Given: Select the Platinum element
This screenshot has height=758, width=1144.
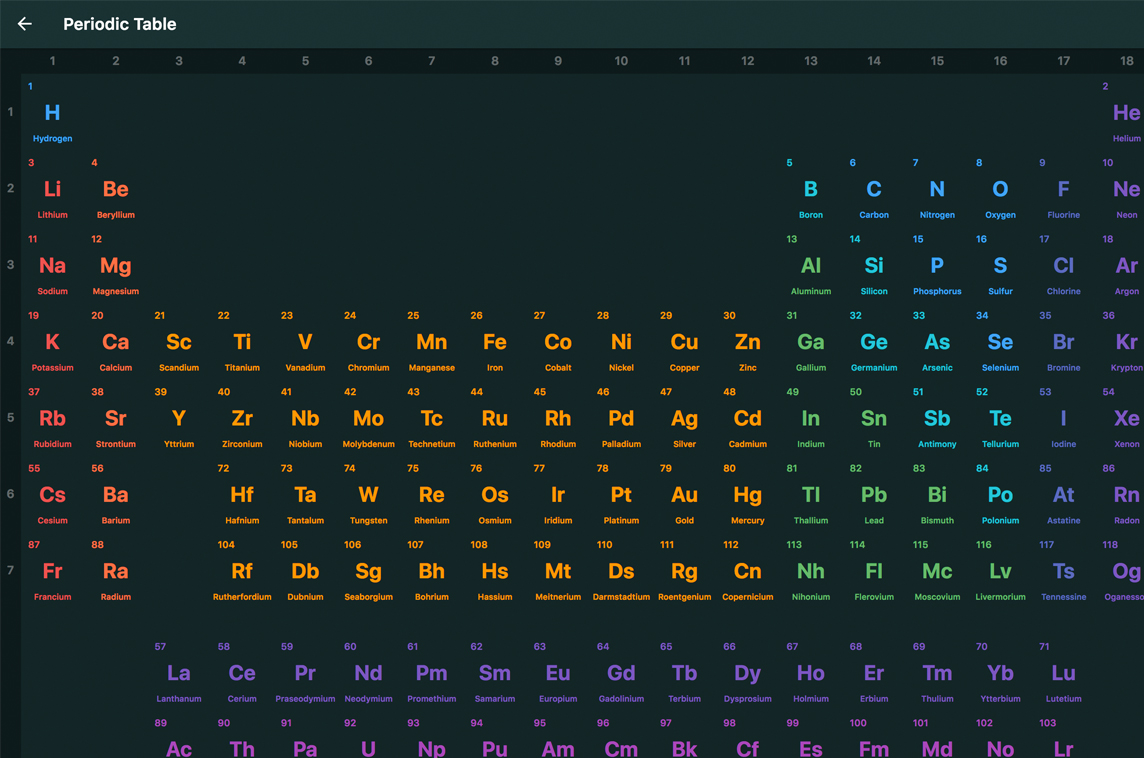Looking at the screenshot, I should tap(621, 495).
